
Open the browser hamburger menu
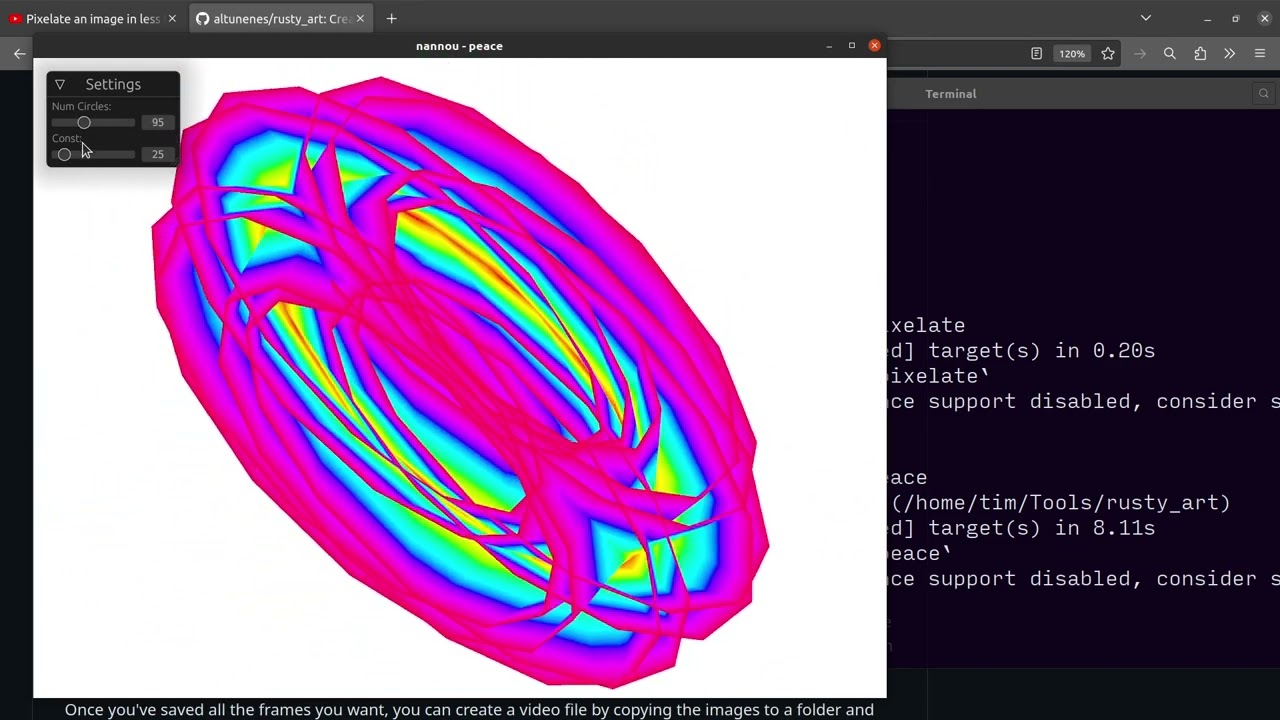coord(1260,53)
